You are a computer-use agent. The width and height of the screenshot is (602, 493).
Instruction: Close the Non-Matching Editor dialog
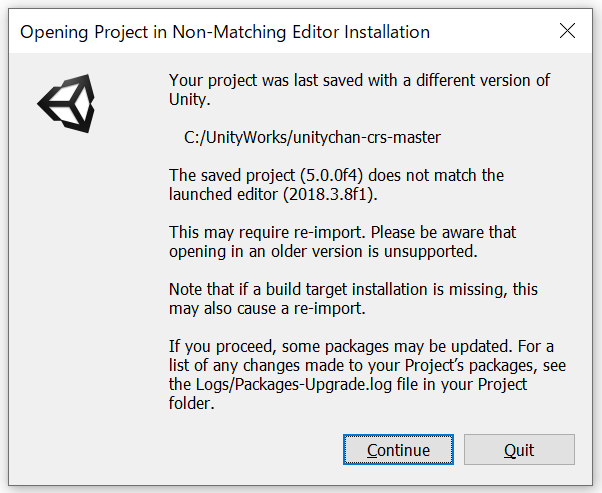pos(567,31)
